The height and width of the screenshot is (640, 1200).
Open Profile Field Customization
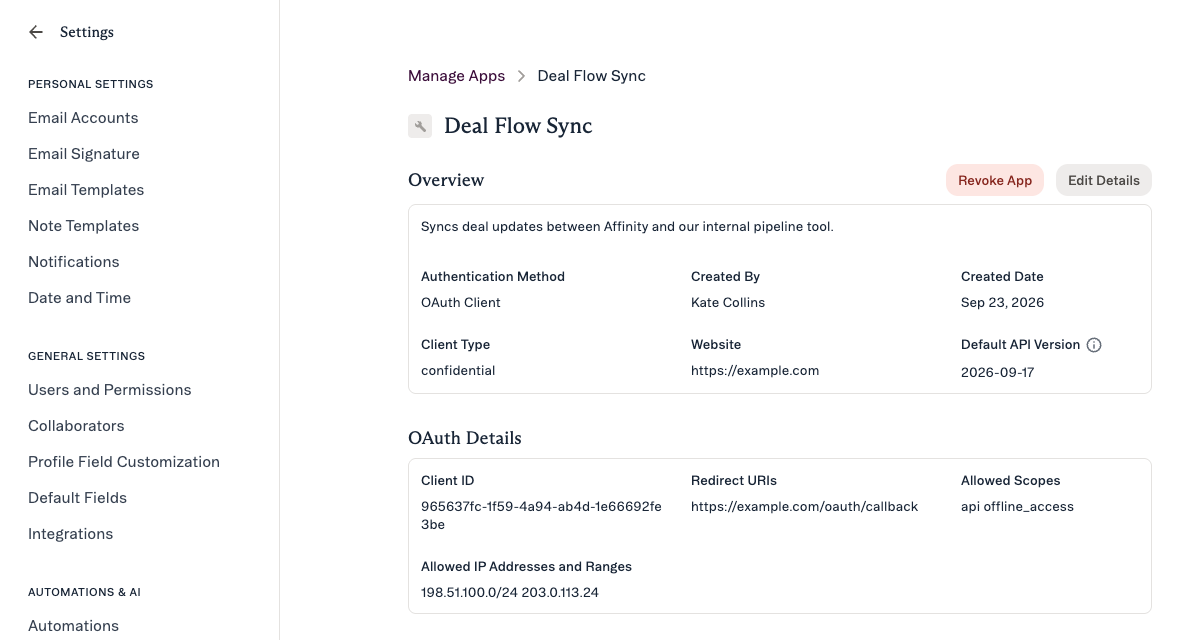(x=124, y=462)
